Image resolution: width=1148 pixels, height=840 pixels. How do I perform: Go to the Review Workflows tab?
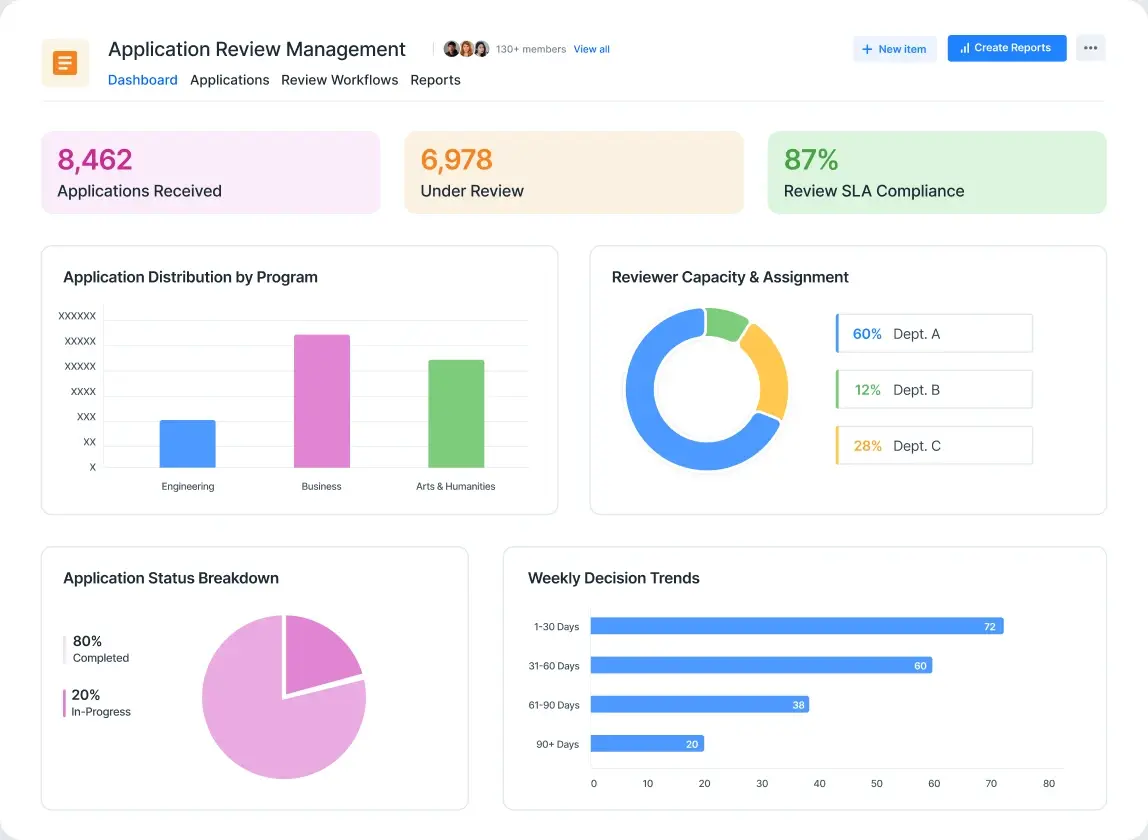pyautogui.click(x=339, y=80)
